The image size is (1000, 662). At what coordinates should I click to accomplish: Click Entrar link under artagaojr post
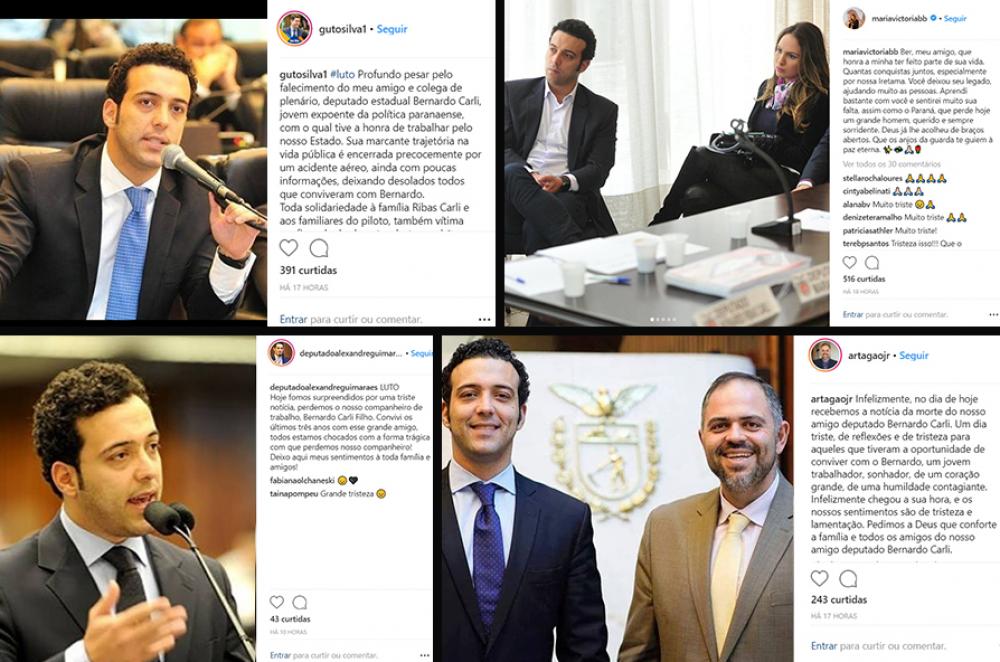(823, 646)
